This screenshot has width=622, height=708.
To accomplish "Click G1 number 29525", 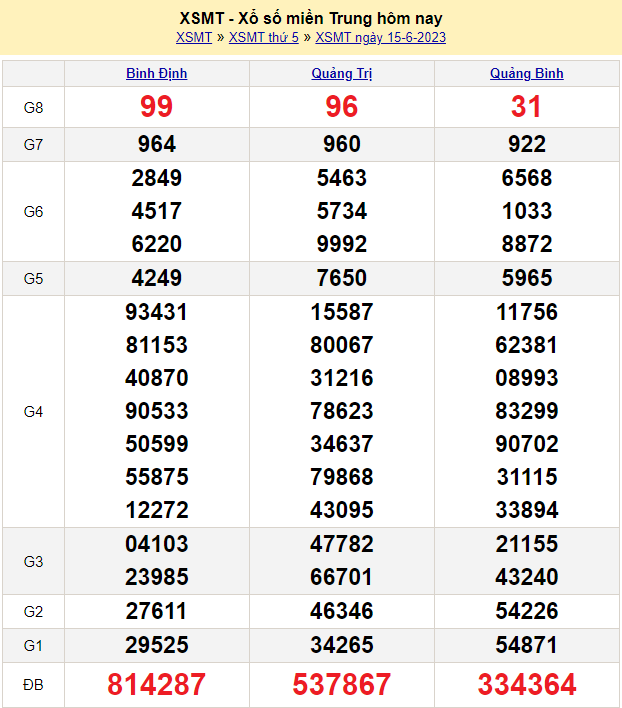I will tap(157, 645).
